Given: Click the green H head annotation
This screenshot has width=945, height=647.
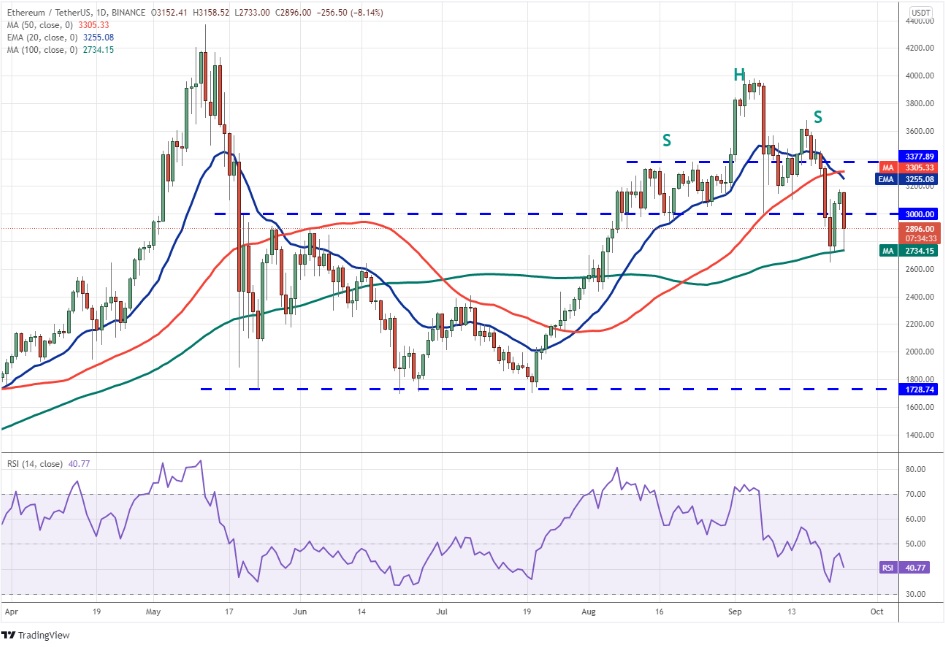Looking at the screenshot, I should [739, 74].
